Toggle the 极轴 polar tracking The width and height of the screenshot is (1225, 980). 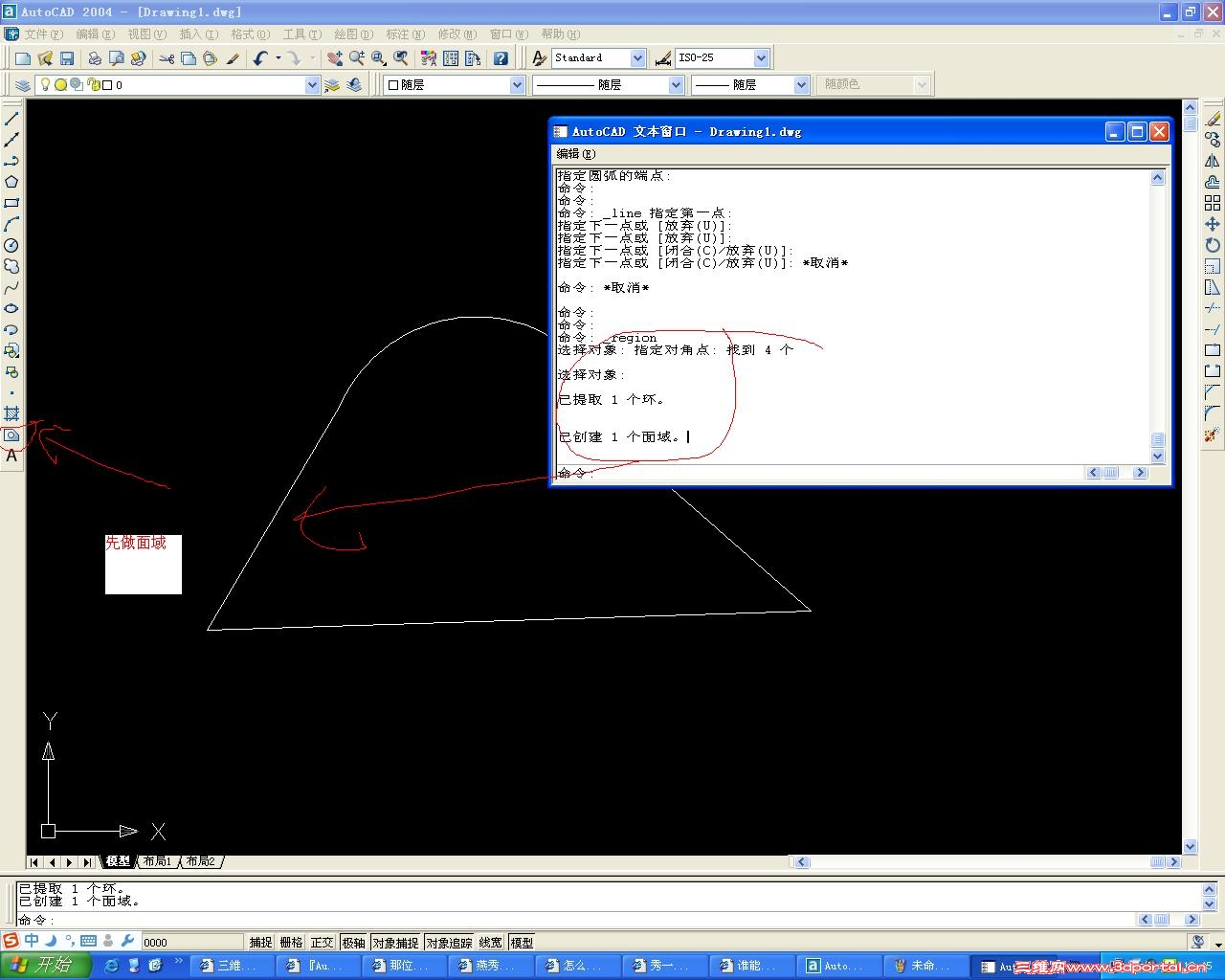pyautogui.click(x=354, y=943)
